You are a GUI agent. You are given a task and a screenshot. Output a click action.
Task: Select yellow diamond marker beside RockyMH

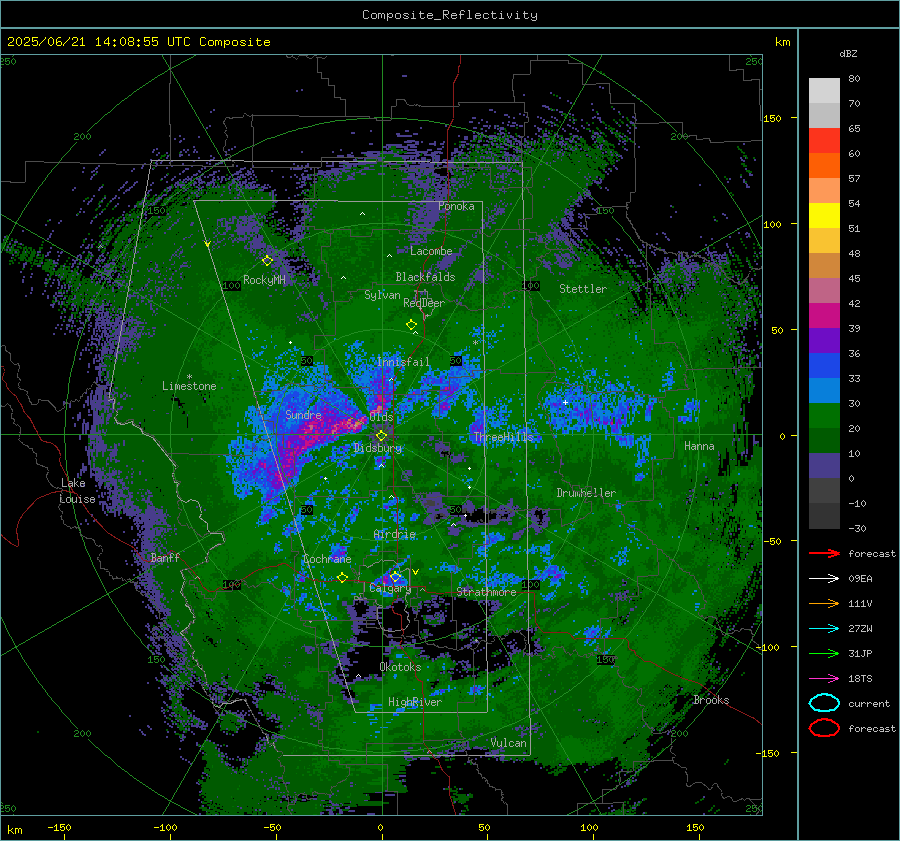(x=267, y=261)
